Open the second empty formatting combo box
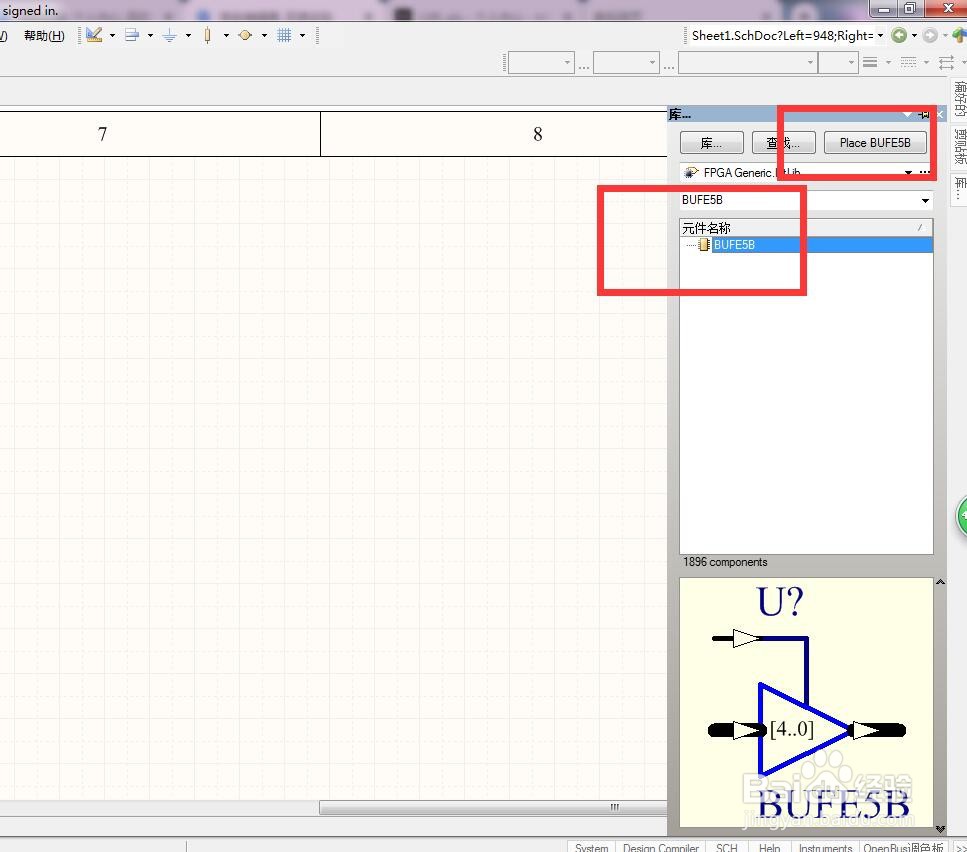The width and height of the screenshot is (967, 852). [x=626, y=62]
